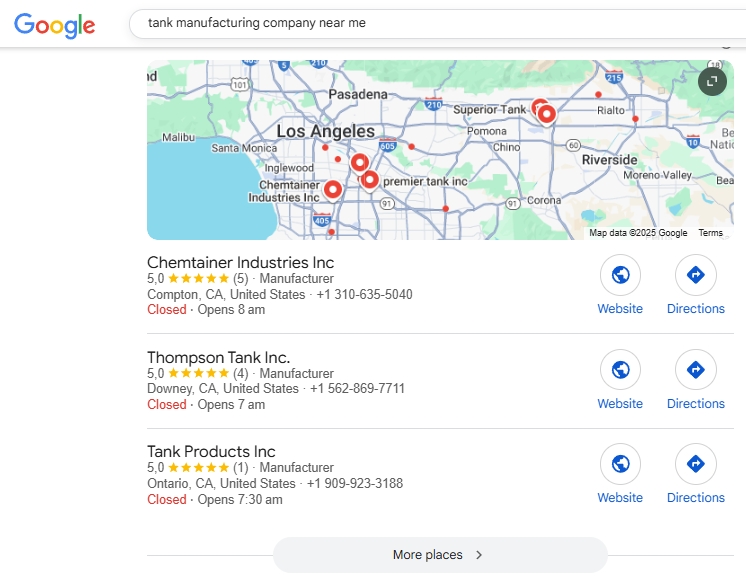The height and width of the screenshot is (583, 746).
Task: Open the map Terms link
Action: 710,233
